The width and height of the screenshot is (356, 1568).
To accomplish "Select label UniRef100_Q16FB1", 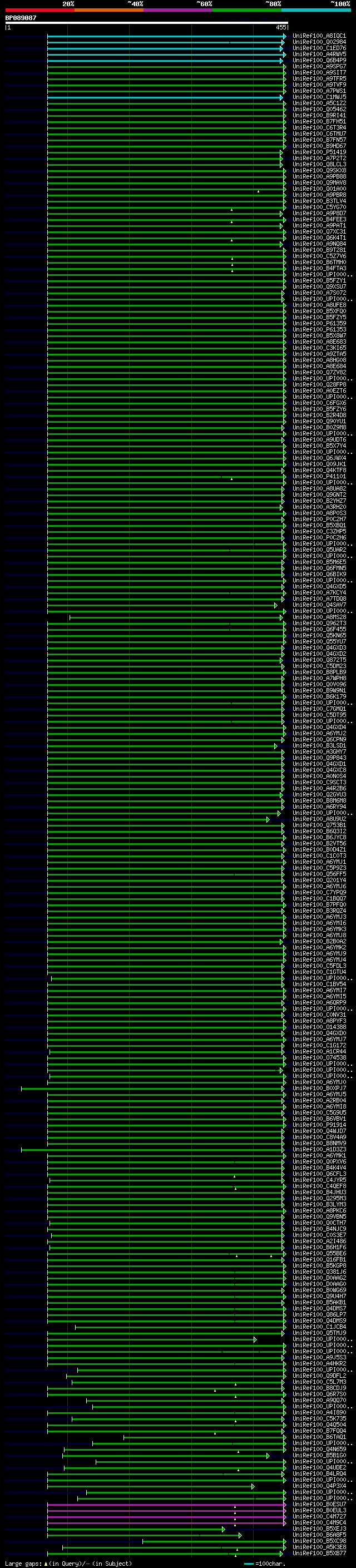I will click(x=319, y=1260).
